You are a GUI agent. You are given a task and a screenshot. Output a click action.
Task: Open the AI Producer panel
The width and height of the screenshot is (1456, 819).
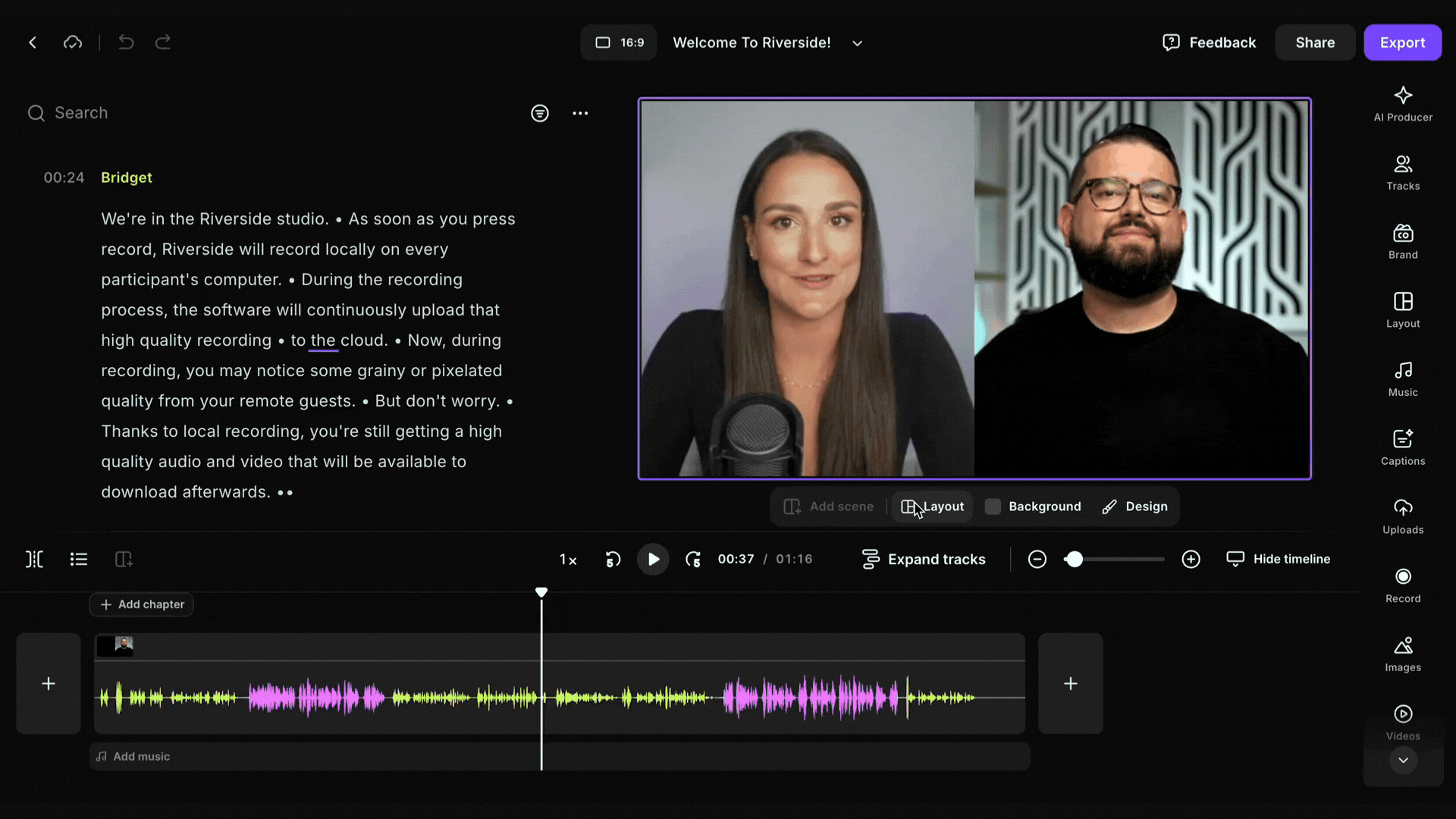coord(1403,103)
